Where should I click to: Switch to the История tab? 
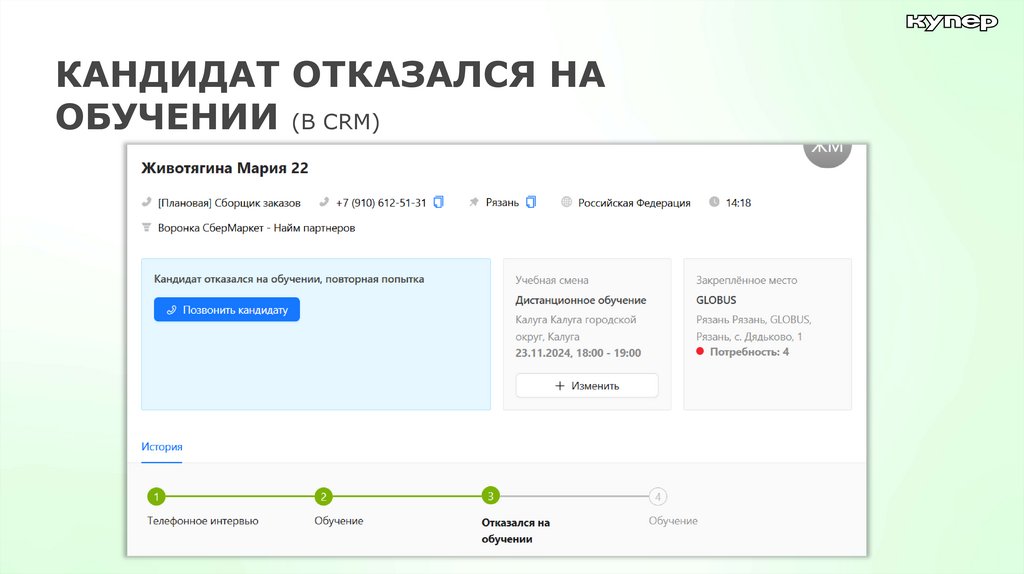coord(161,447)
